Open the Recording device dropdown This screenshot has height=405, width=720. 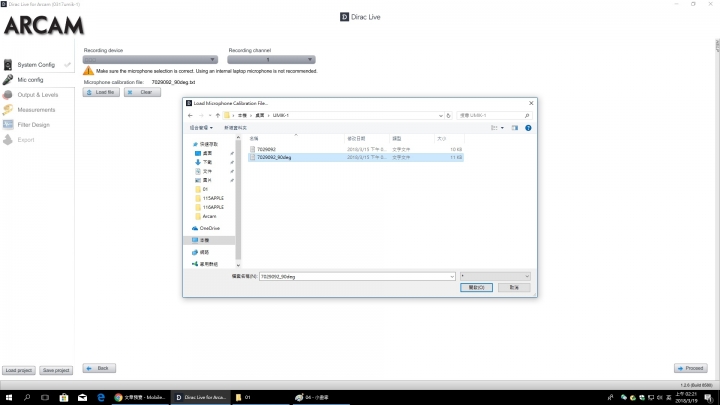point(150,60)
